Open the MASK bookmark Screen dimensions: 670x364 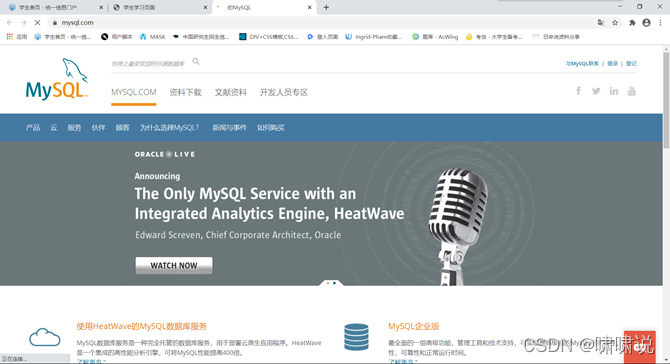(153, 37)
